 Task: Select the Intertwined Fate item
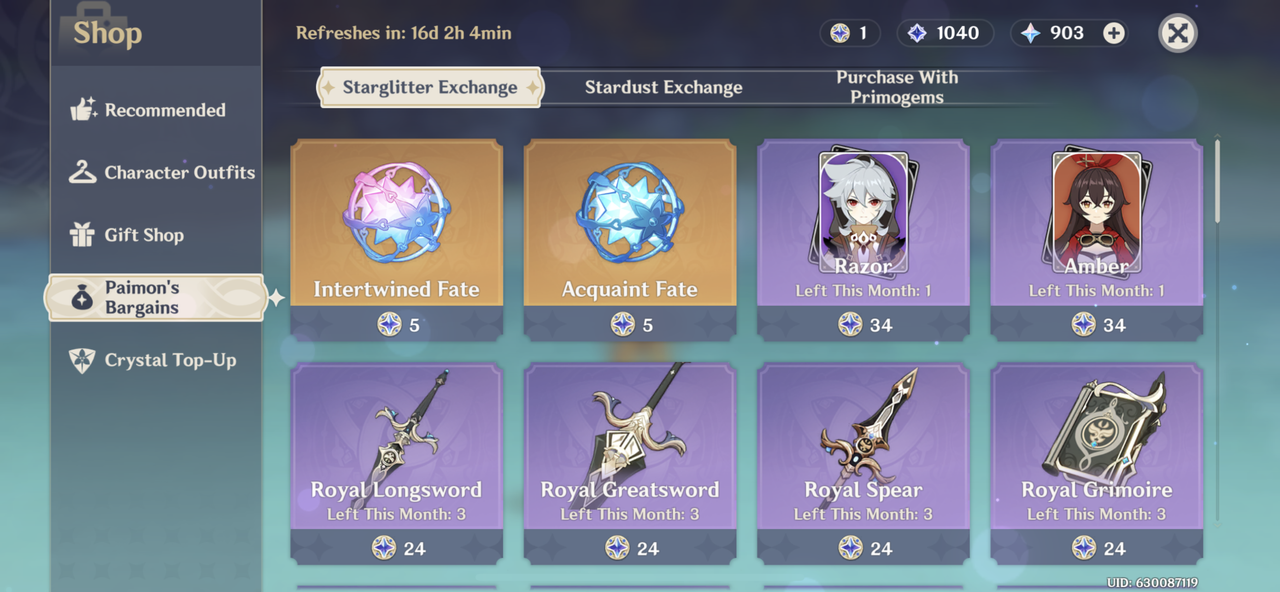click(397, 240)
